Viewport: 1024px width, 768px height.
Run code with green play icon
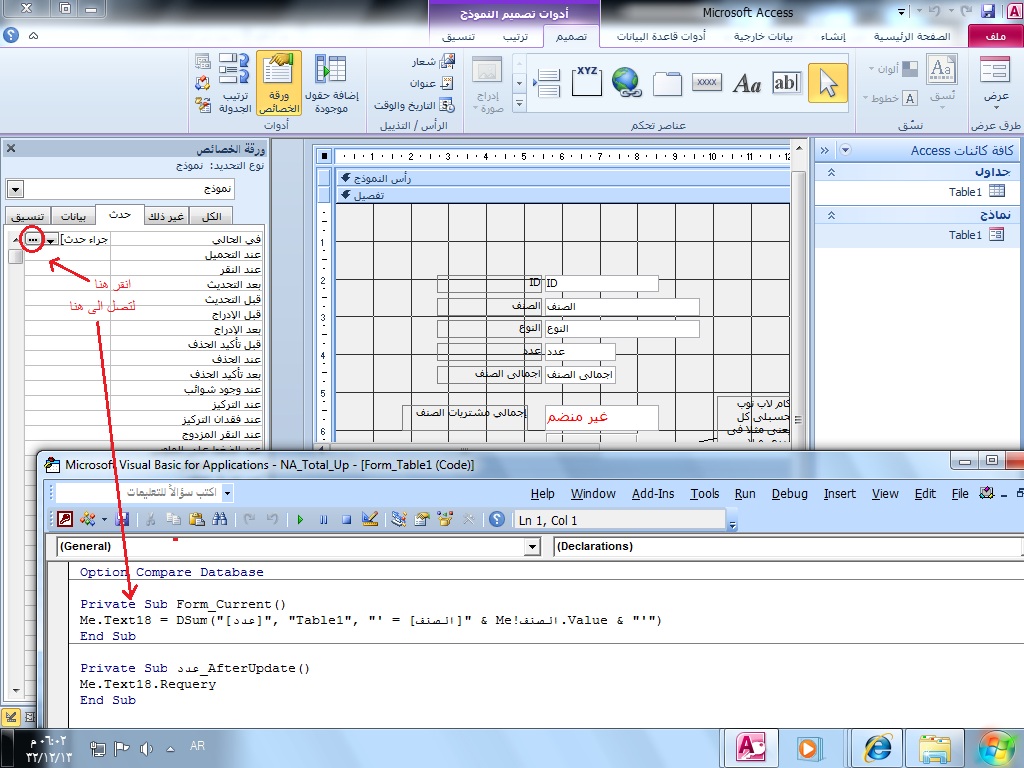click(x=300, y=520)
